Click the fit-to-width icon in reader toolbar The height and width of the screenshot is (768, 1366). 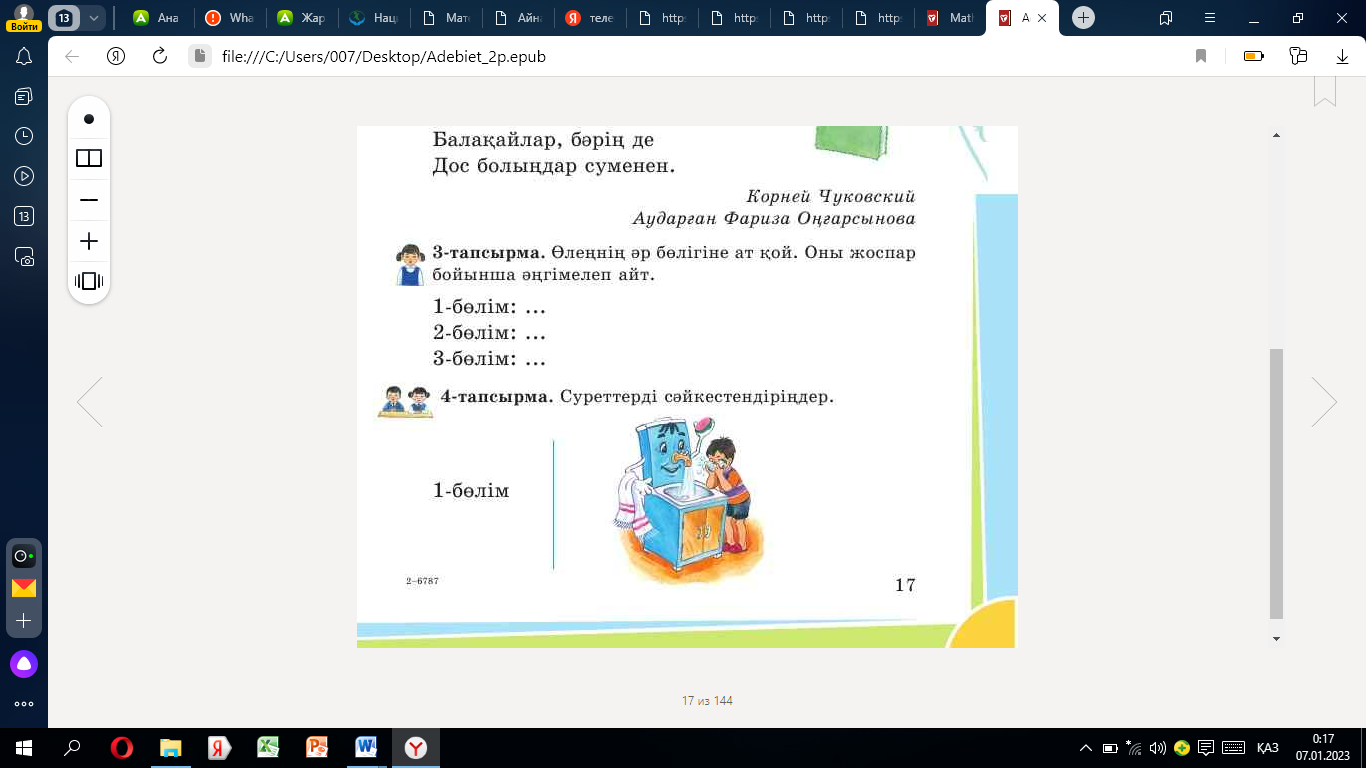click(89, 281)
